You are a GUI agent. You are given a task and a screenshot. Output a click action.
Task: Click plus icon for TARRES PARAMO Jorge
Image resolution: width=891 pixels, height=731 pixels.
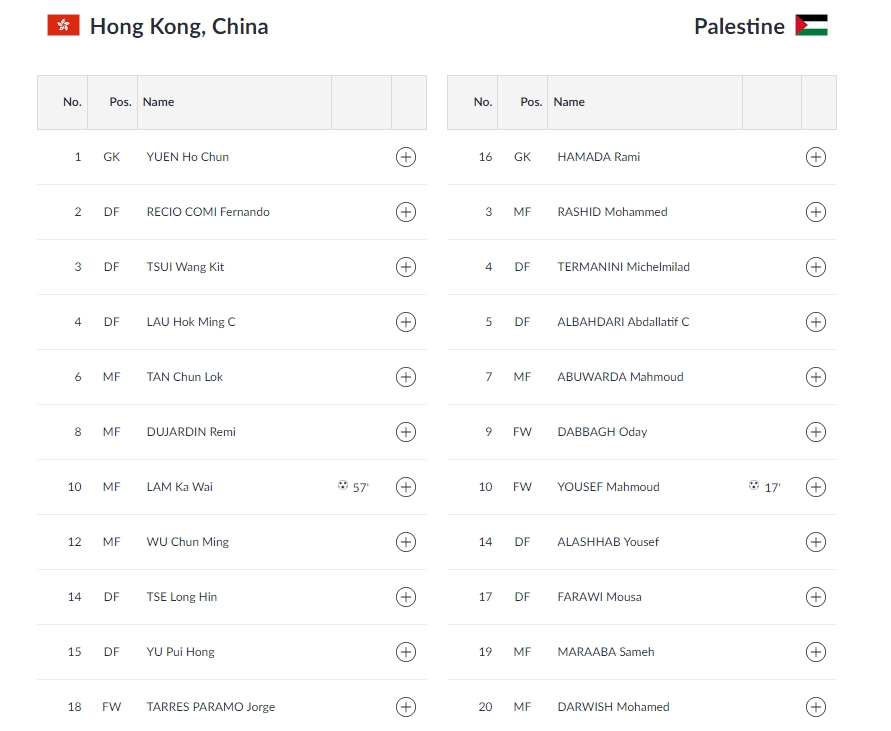406,707
